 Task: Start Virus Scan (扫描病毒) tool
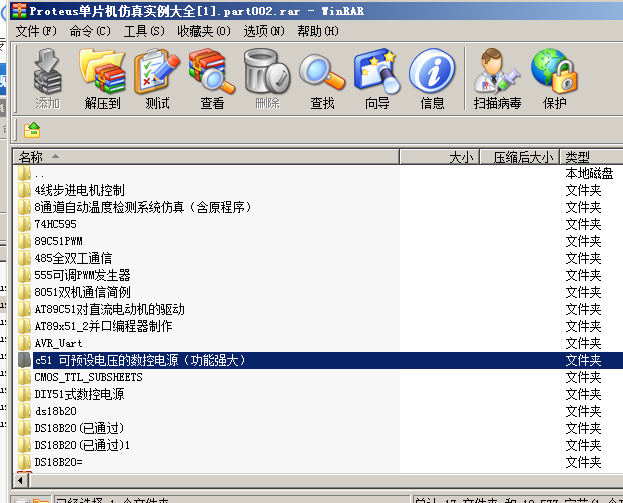click(x=497, y=79)
